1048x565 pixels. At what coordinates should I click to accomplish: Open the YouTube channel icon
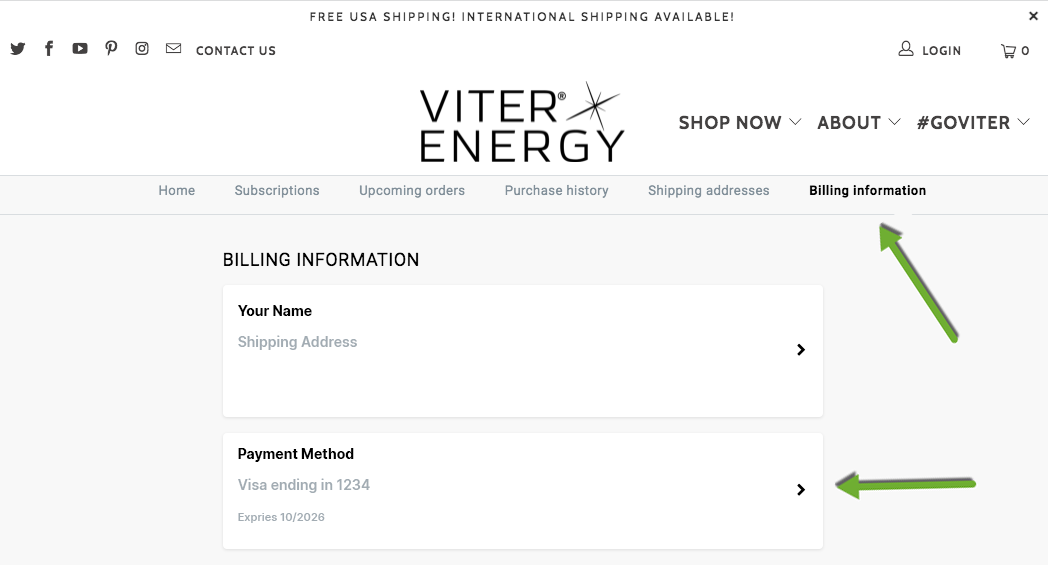pyautogui.click(x=80, y=49)
